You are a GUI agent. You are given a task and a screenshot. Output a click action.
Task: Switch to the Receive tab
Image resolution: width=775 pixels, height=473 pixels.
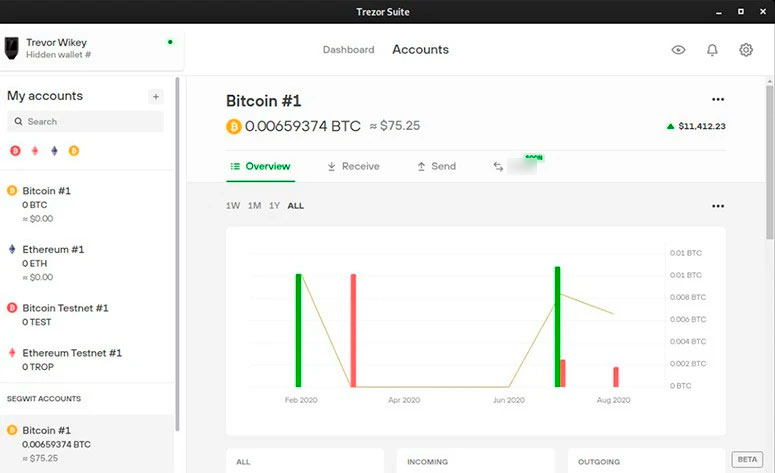point(353,166)
